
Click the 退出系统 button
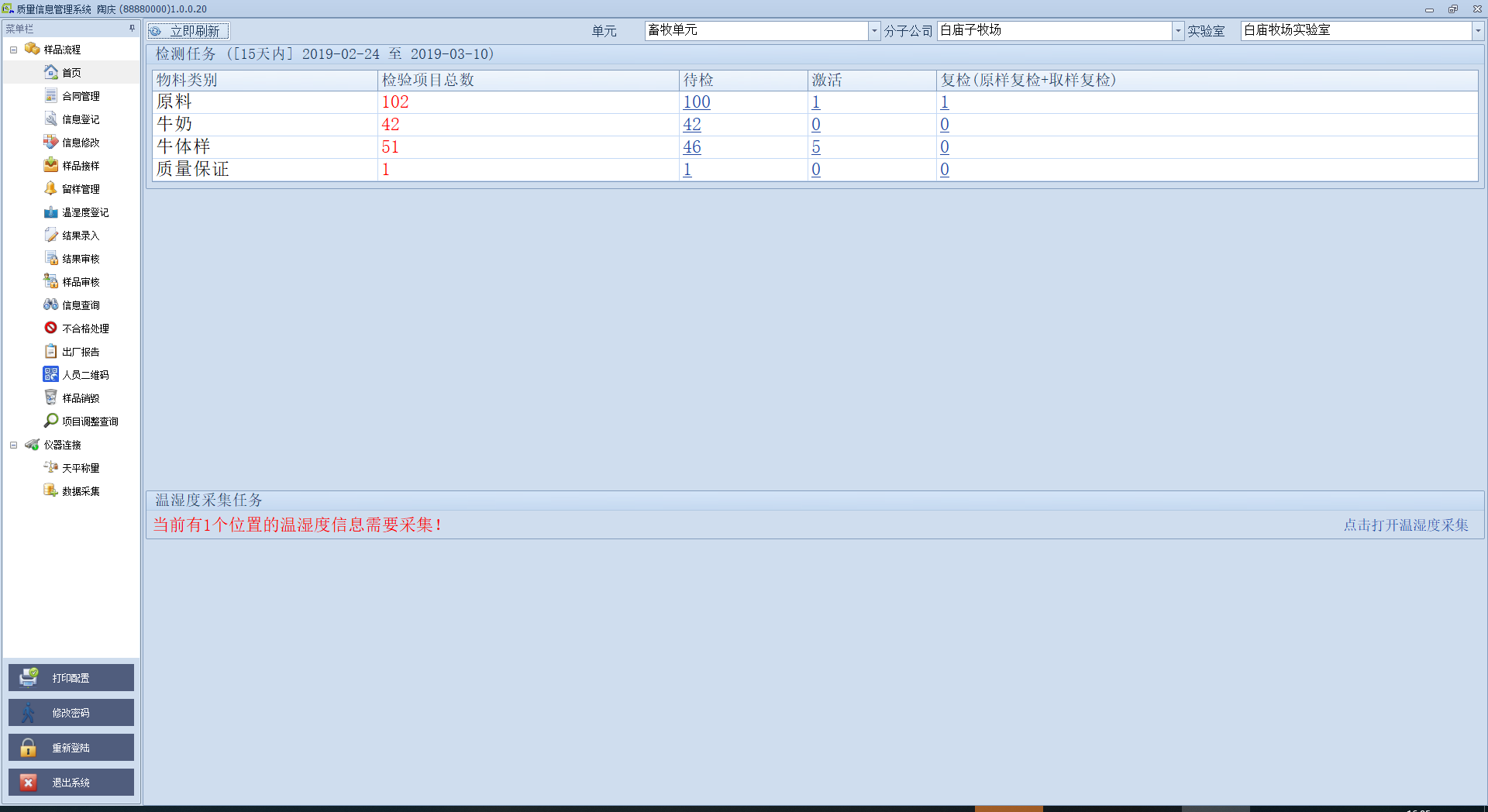coord(71,783)
